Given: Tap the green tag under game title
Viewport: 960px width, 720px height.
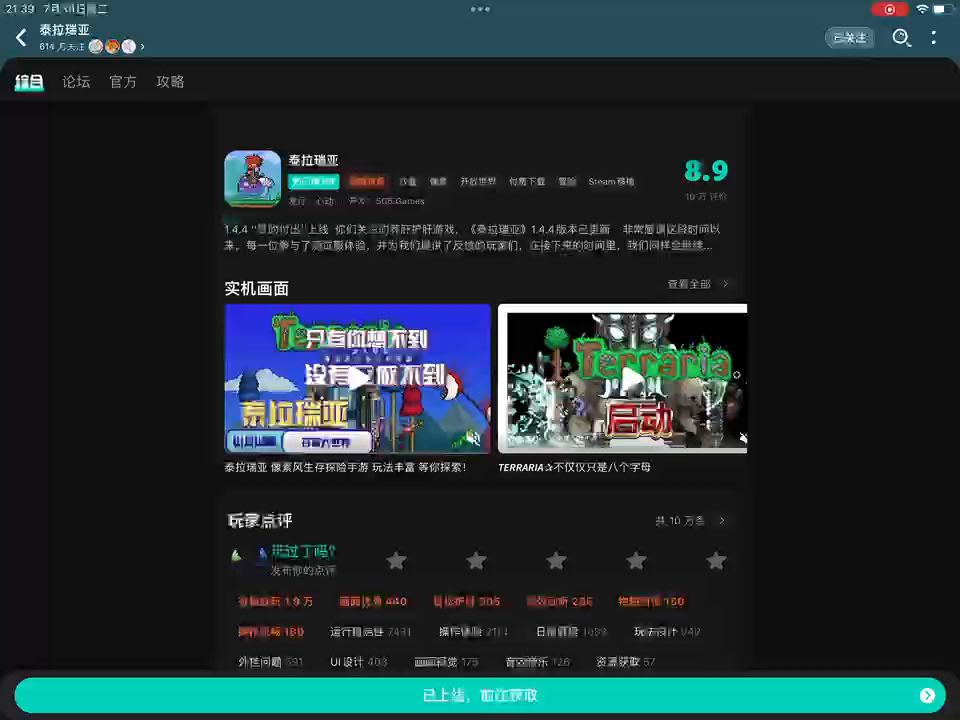Looking at the screenshot, I should (x=313, y=181).
